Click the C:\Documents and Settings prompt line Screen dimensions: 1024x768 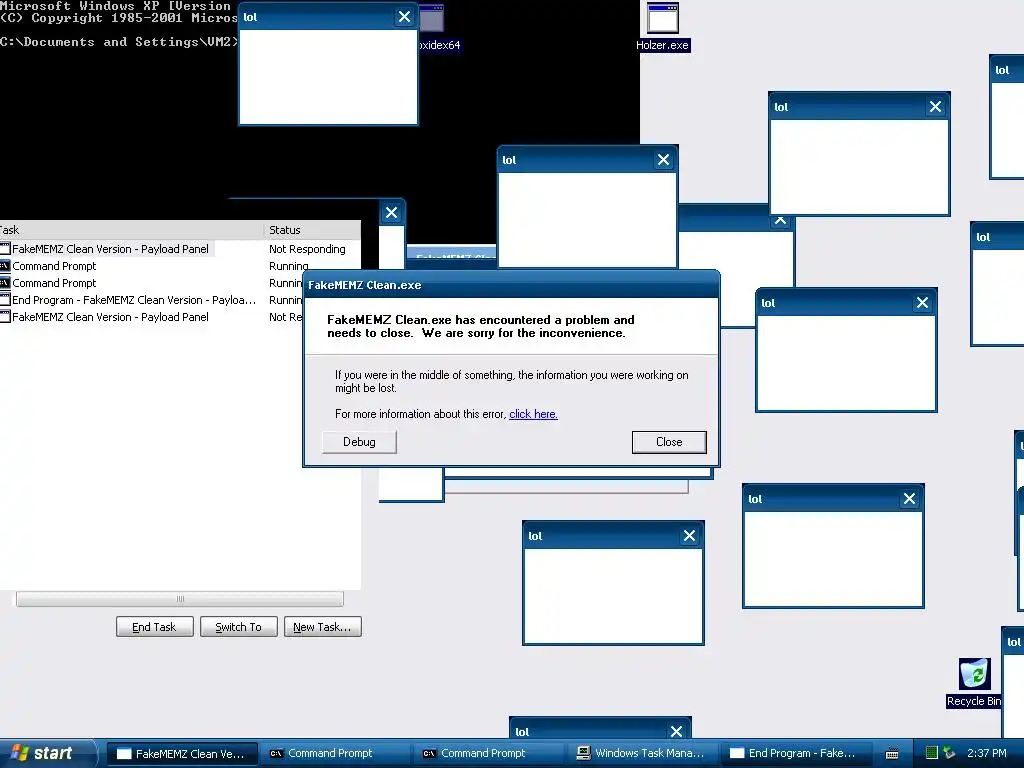[x=119, y=42]
